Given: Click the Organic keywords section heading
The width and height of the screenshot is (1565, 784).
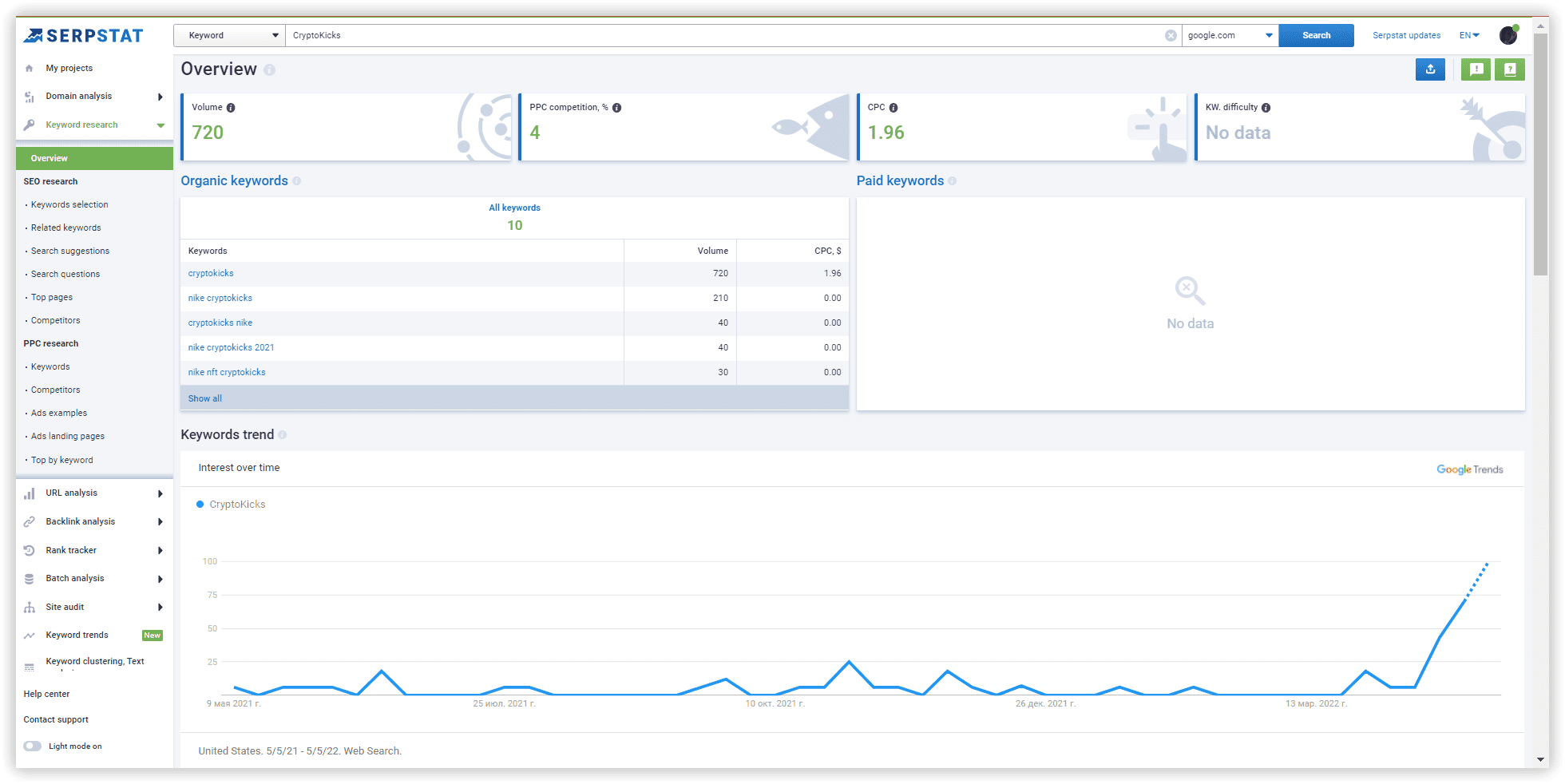Looking at the screenshot, I should coord(234,181).
